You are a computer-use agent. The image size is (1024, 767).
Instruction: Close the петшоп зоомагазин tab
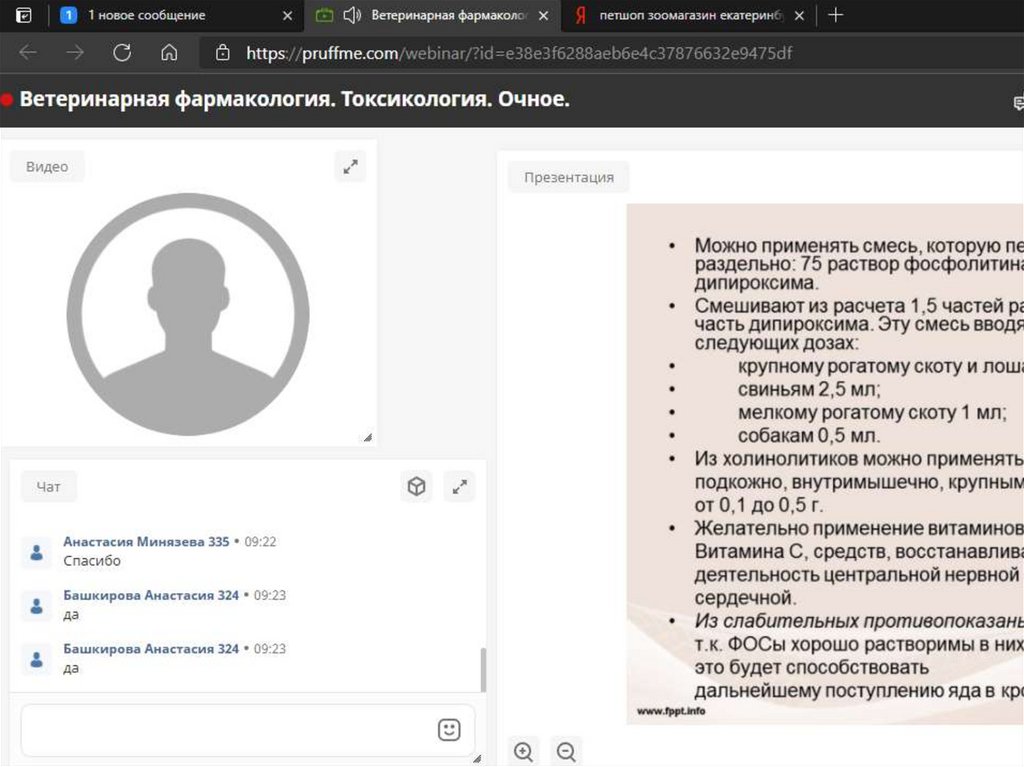pos(798,15)
